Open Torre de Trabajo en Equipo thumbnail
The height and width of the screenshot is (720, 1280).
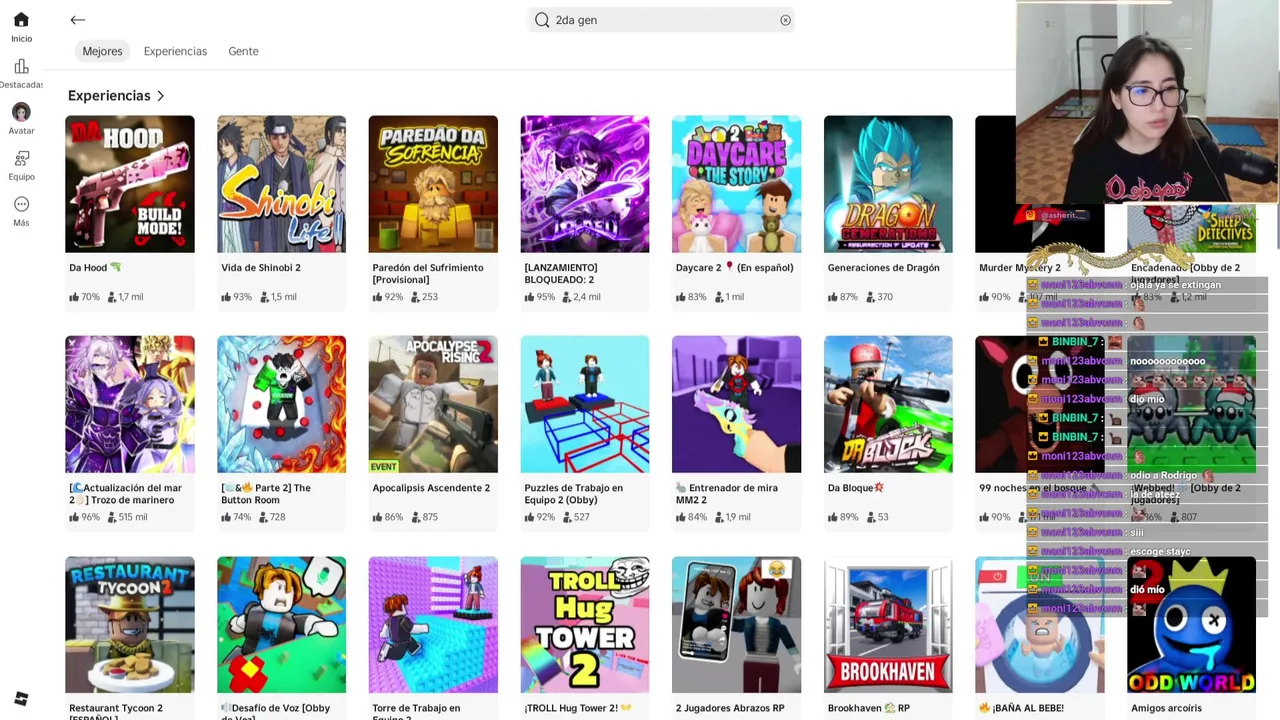coord(433,625)
